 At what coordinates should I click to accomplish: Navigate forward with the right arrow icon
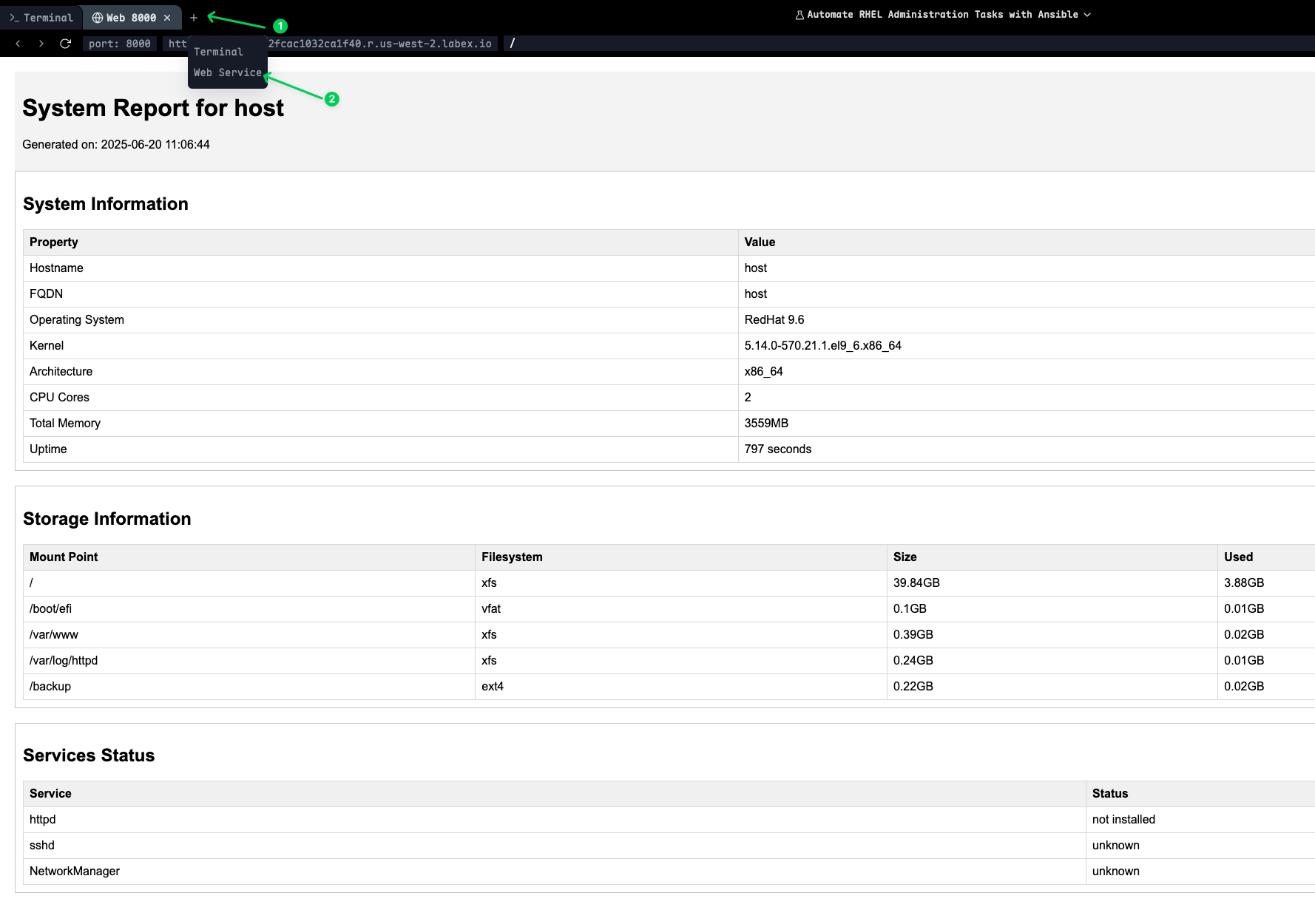[x=41, y=43]
